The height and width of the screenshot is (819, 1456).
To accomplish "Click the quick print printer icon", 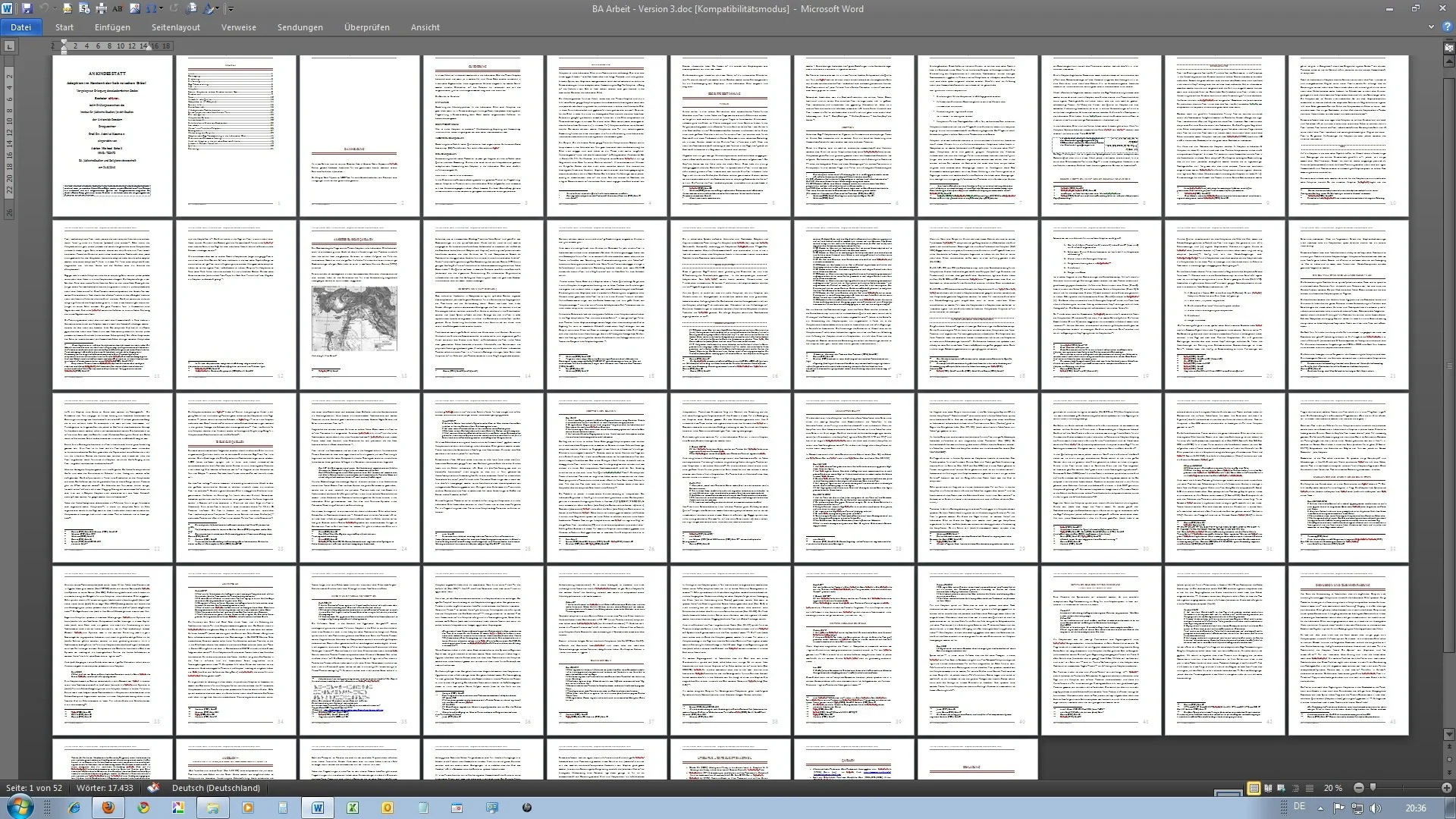I will [101, 8].
